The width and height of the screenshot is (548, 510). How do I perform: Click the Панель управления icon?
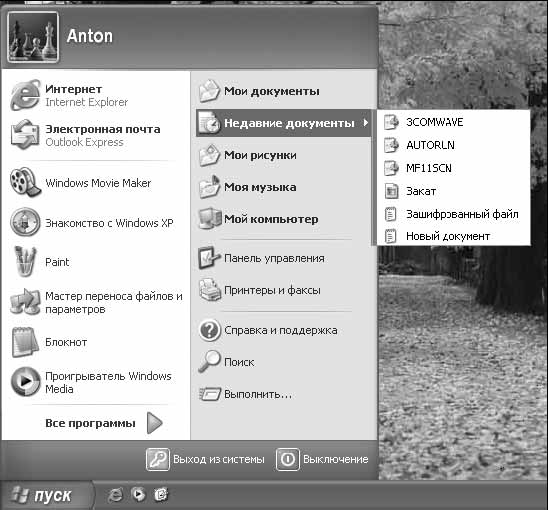click(x=209, y=258)
